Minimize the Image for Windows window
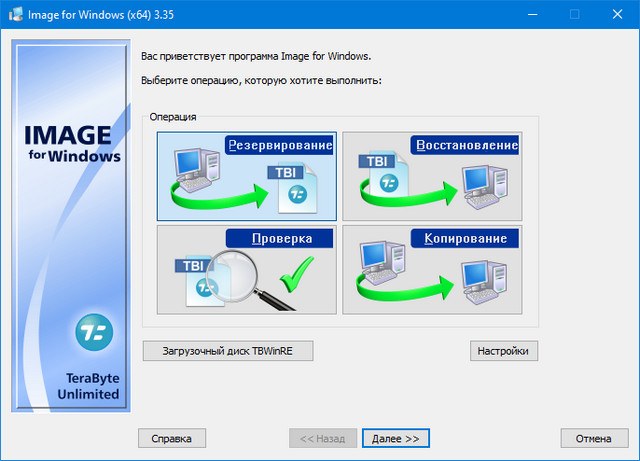Screen dimensions: 640x461 point(528,15)
